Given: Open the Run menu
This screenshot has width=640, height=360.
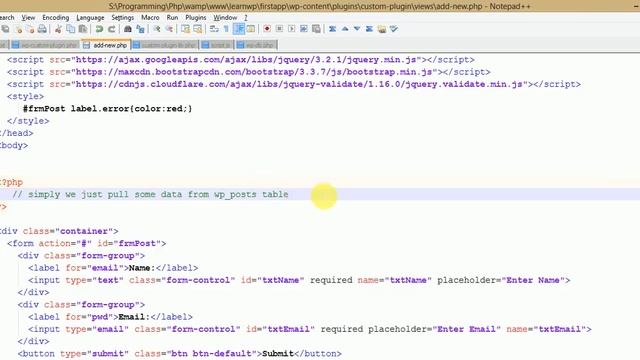Looking at the screenshot, I should pyautogui.click(x=172, y=18).
